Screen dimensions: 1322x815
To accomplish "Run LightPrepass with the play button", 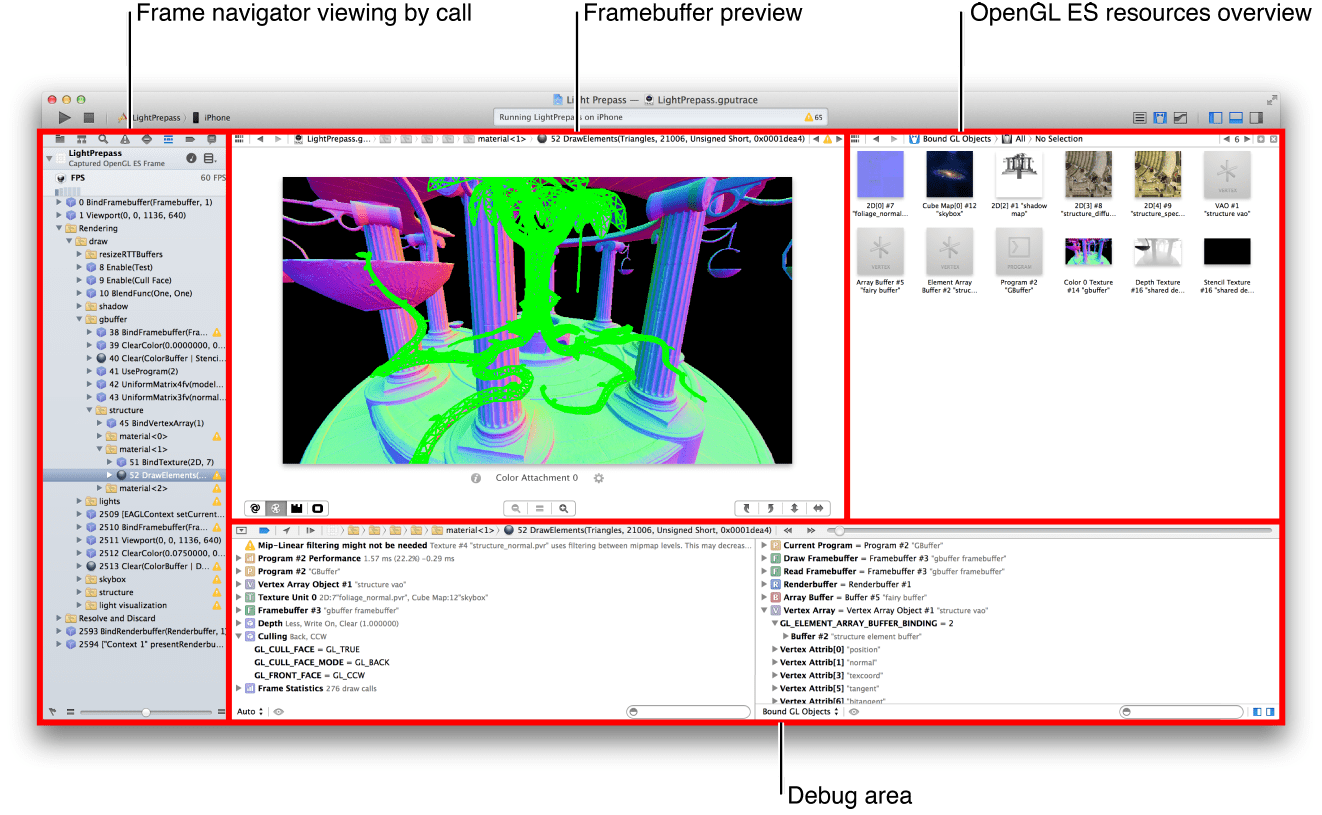I will click(64, 117).
